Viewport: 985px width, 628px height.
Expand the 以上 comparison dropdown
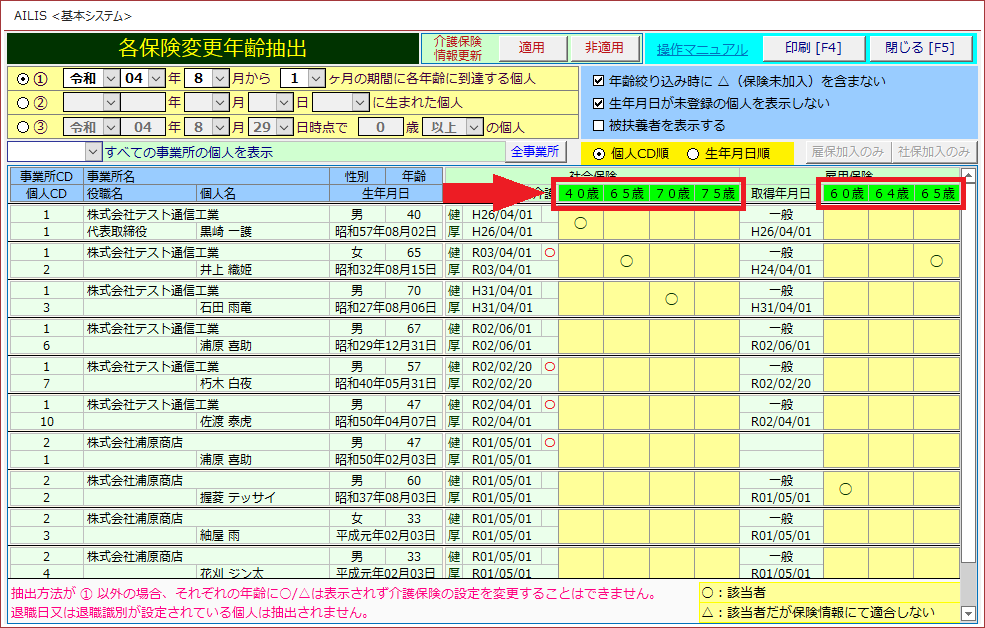[471, 127]
